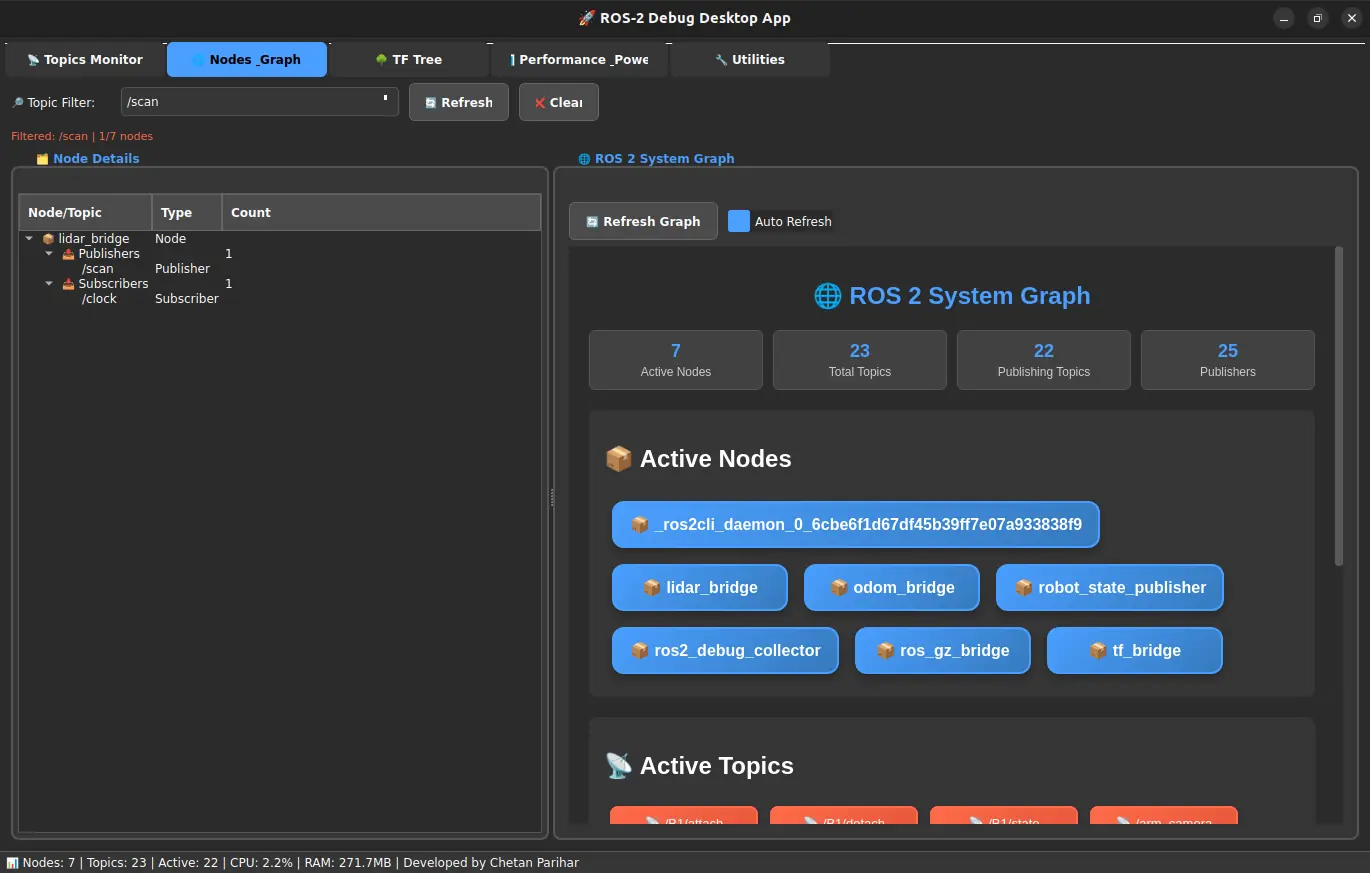Open the Utilities tab
Screen dimensions: 1370x873
[x=749, y=60]
